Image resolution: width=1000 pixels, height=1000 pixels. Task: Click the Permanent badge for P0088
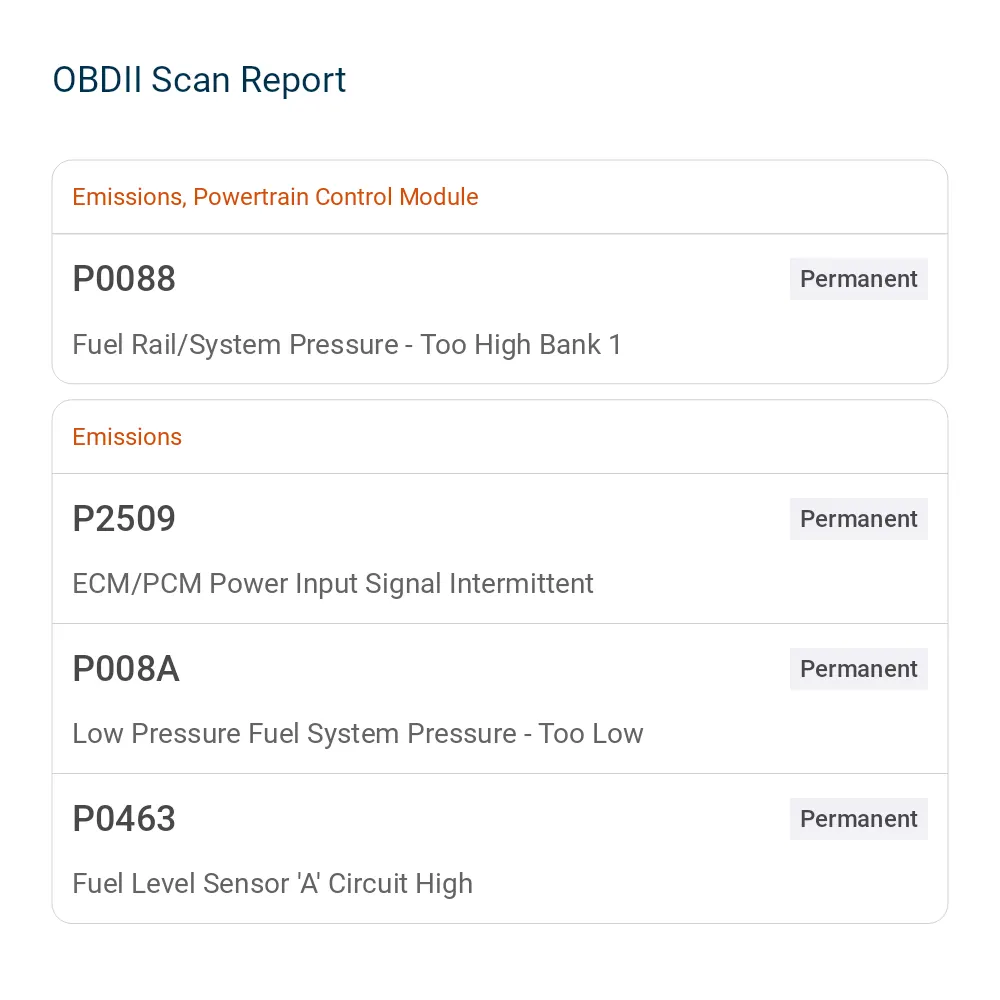[858, 279]
